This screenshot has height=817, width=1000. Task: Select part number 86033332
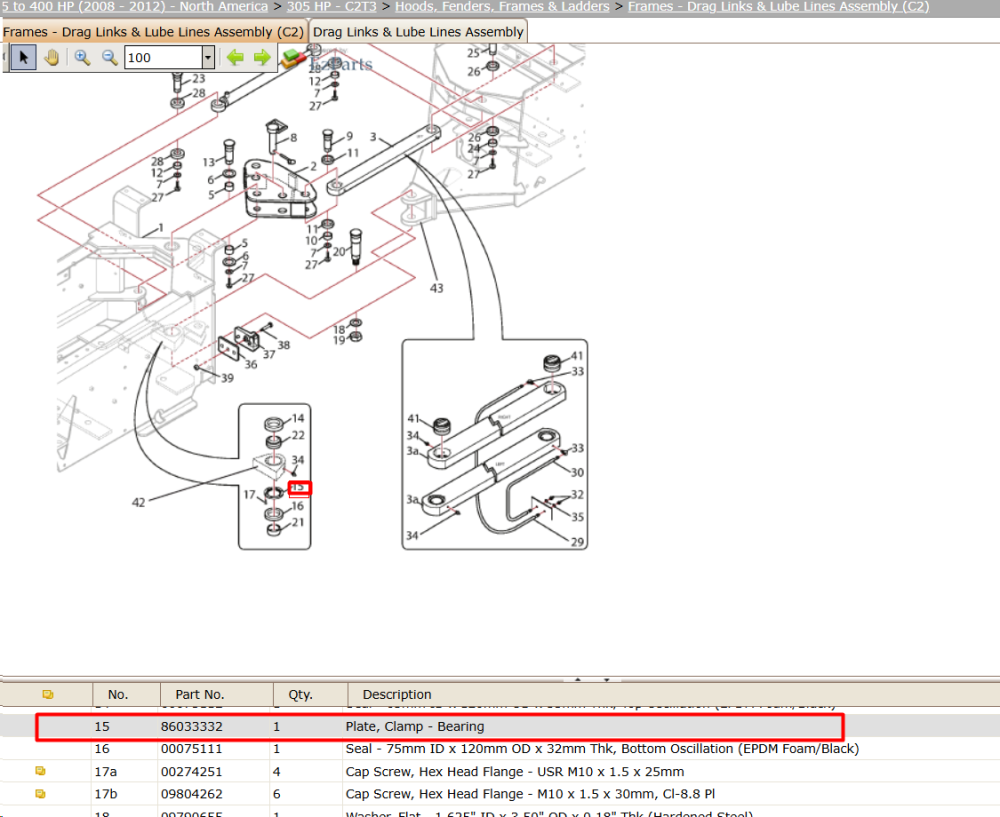click(191, 726)
